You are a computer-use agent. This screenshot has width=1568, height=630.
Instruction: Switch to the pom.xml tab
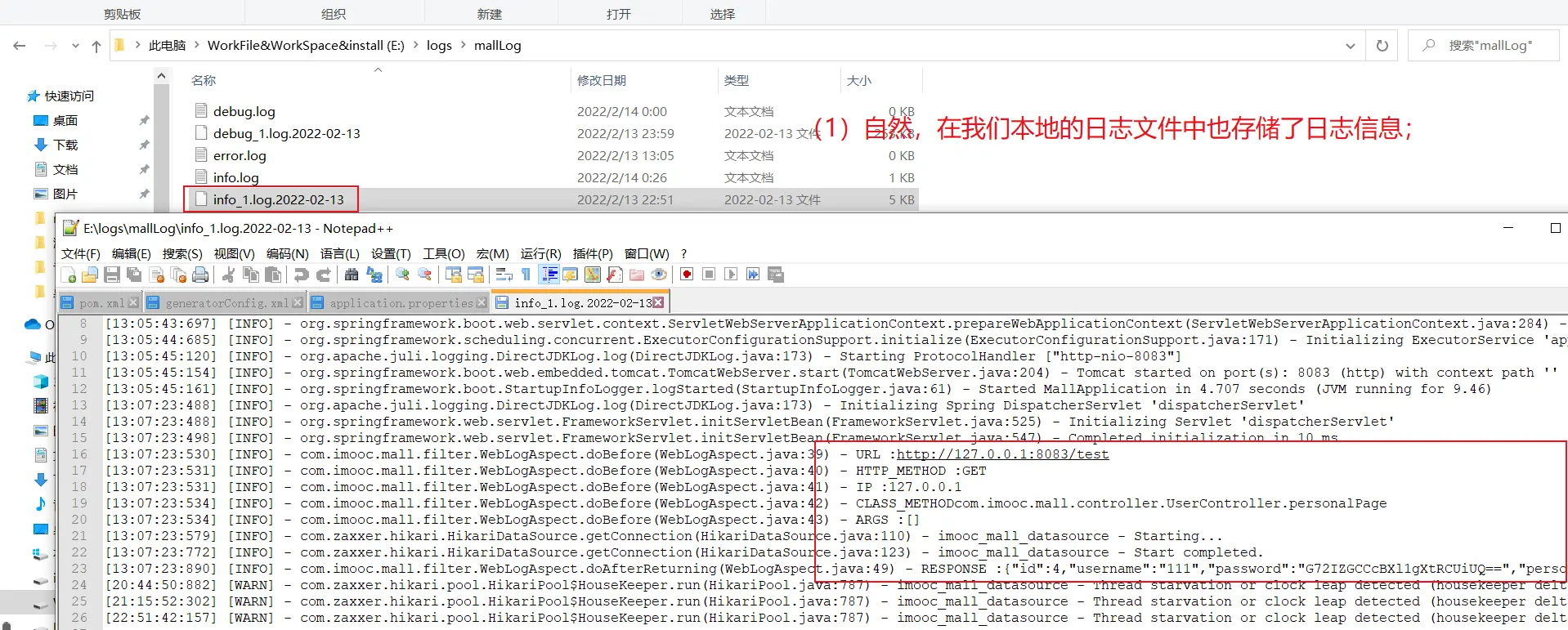101,303
